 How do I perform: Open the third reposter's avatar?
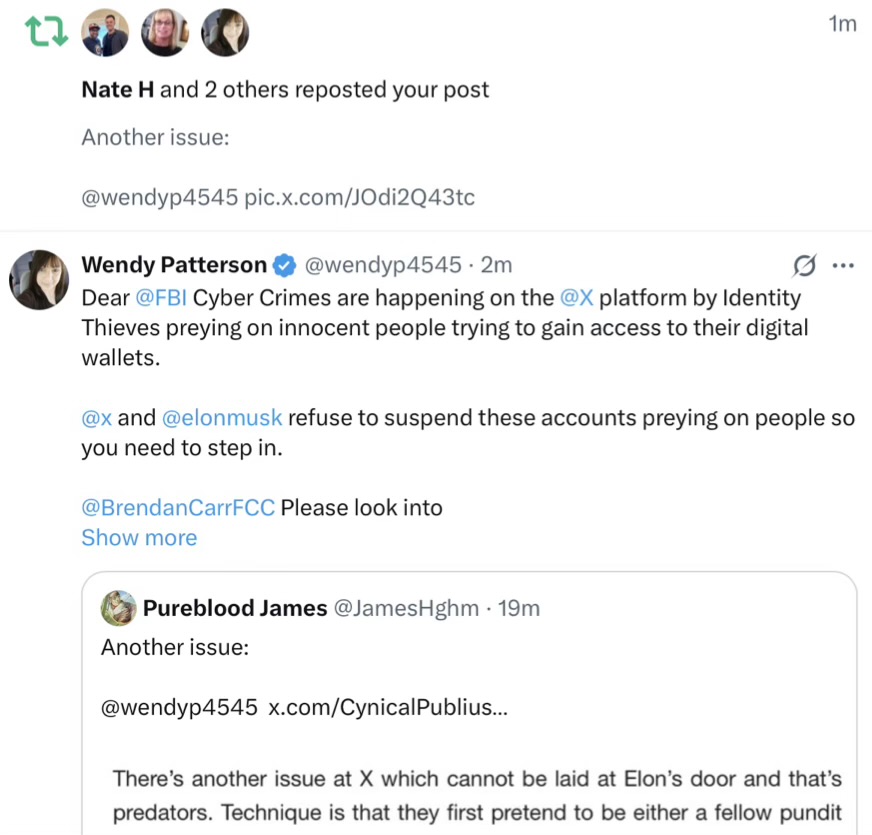225,33
